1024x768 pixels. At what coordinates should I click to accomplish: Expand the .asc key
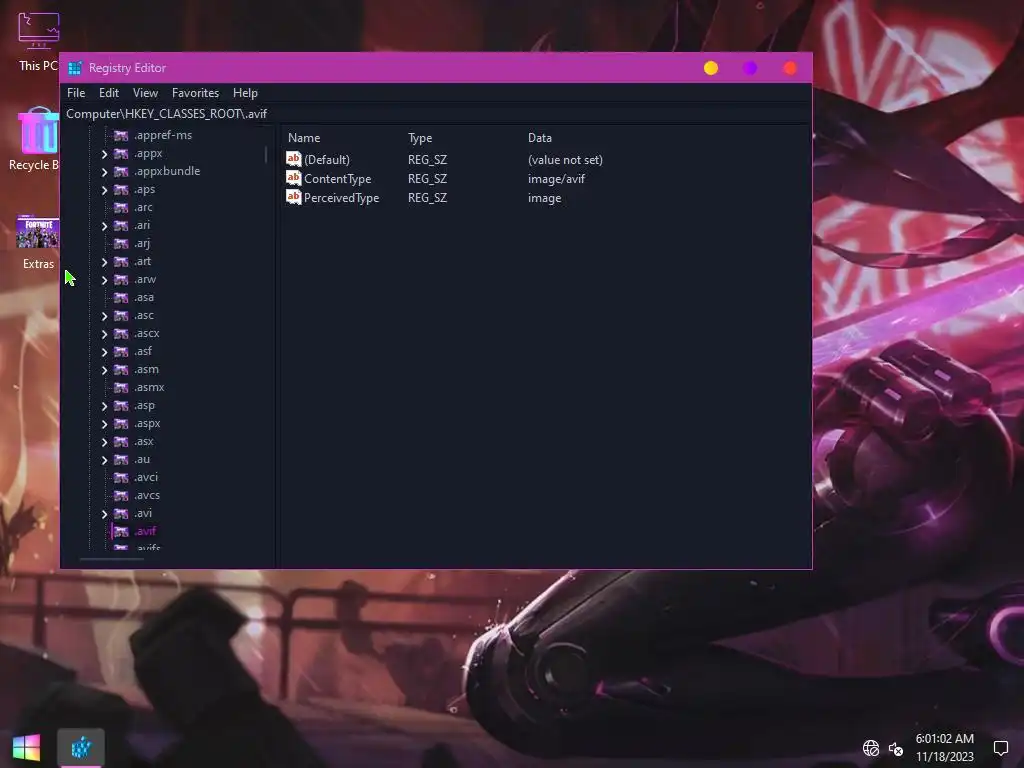[x=104, y=316]
